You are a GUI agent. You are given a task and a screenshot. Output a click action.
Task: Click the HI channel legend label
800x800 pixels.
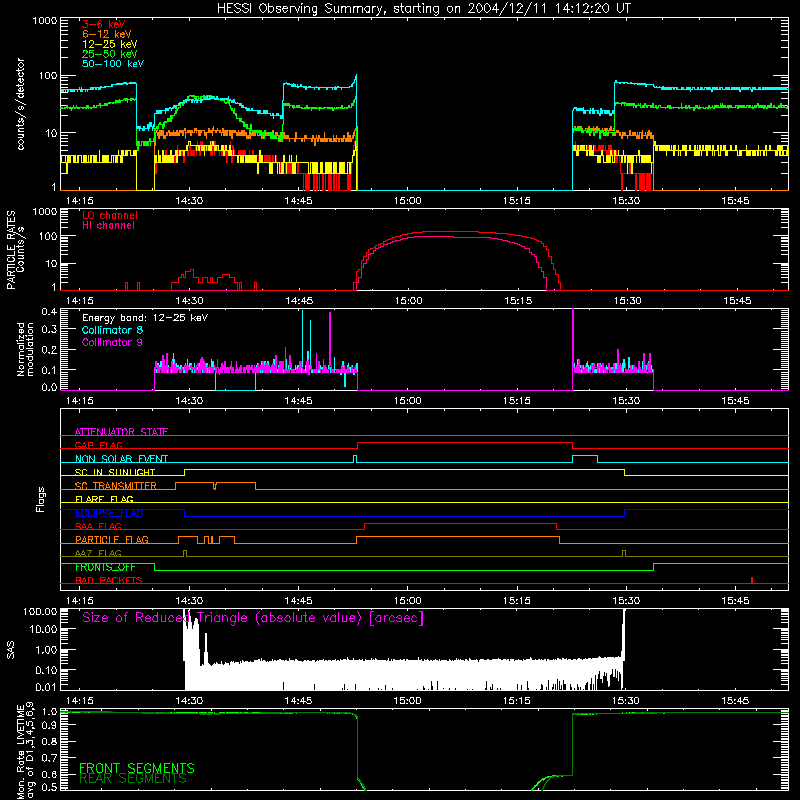109,226
